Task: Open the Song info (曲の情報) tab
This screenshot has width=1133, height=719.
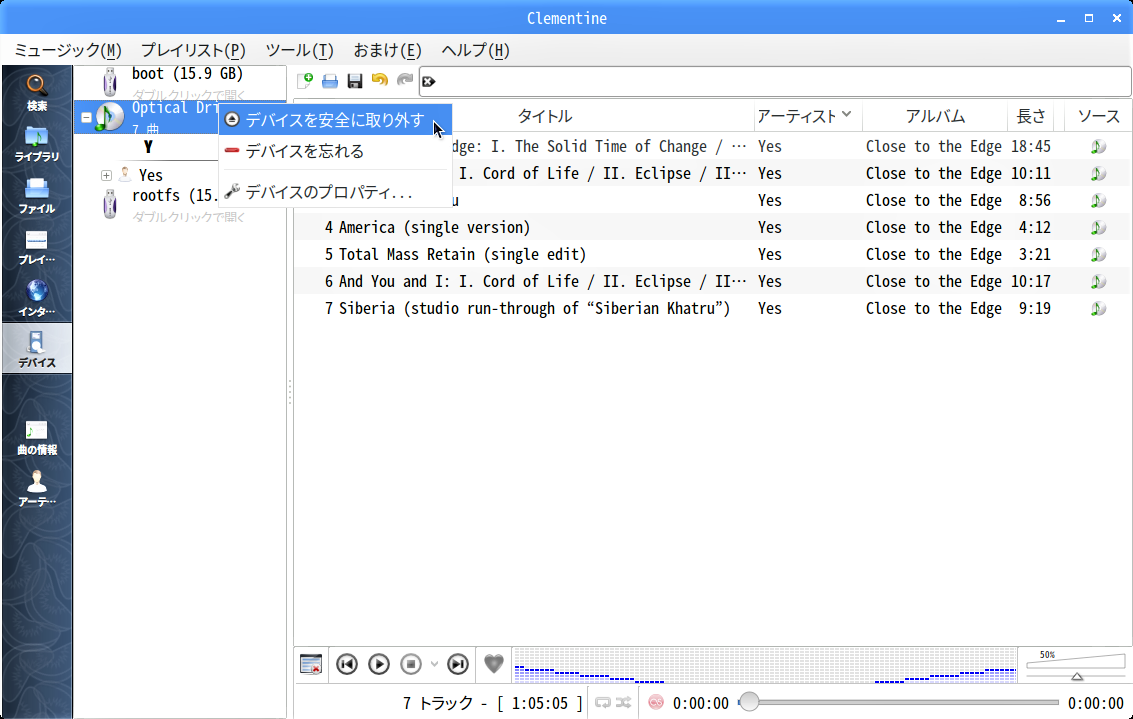Action: [x=37, y=437]
